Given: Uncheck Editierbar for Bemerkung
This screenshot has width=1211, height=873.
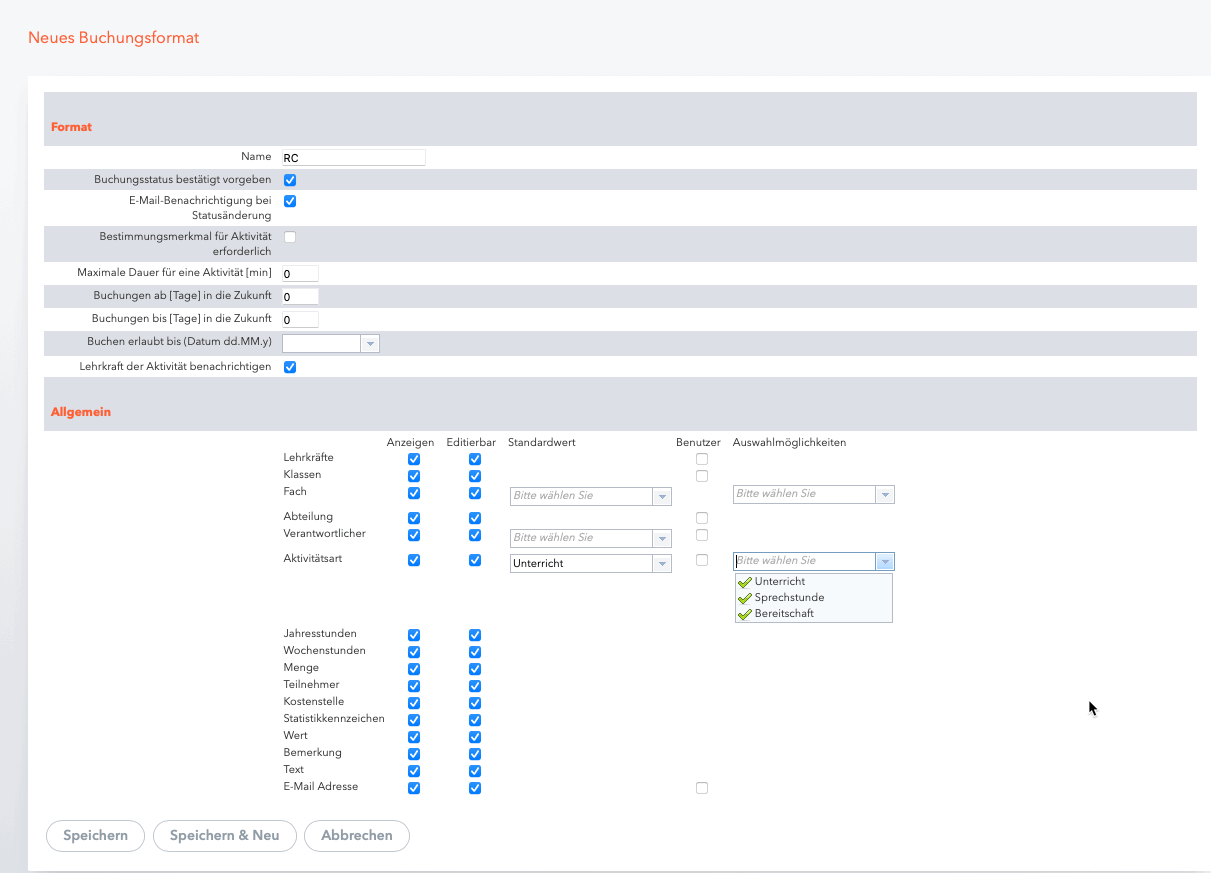Looking at the screenshot, I should 475,754.
